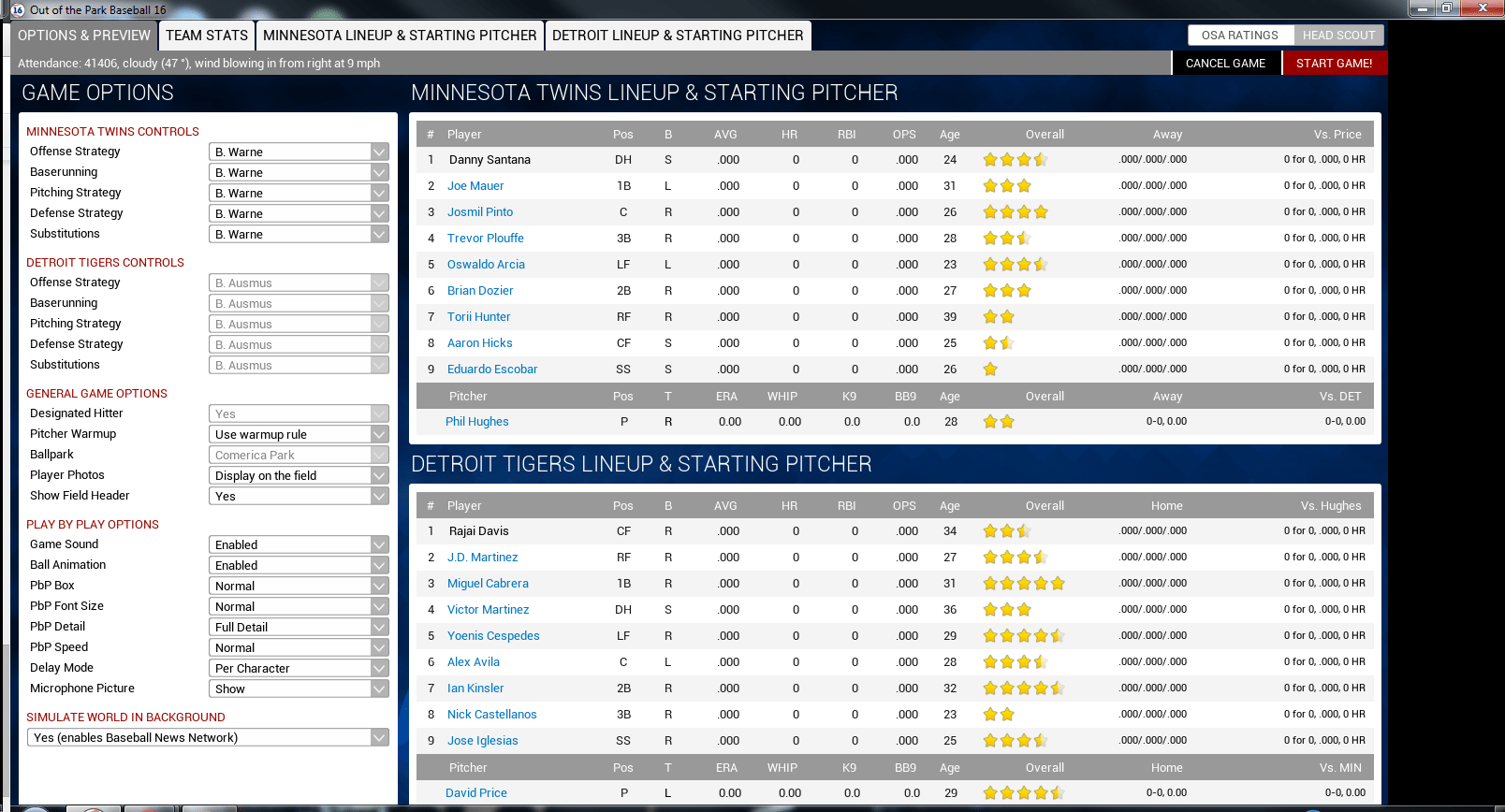This screenshot has height=812, width=1505.
Task: Open PbP Detail dropdown
Action: point(299,627)
